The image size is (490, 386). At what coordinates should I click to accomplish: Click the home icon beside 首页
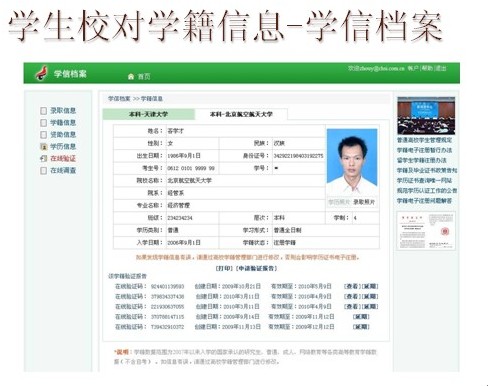[x=131, y=77]
